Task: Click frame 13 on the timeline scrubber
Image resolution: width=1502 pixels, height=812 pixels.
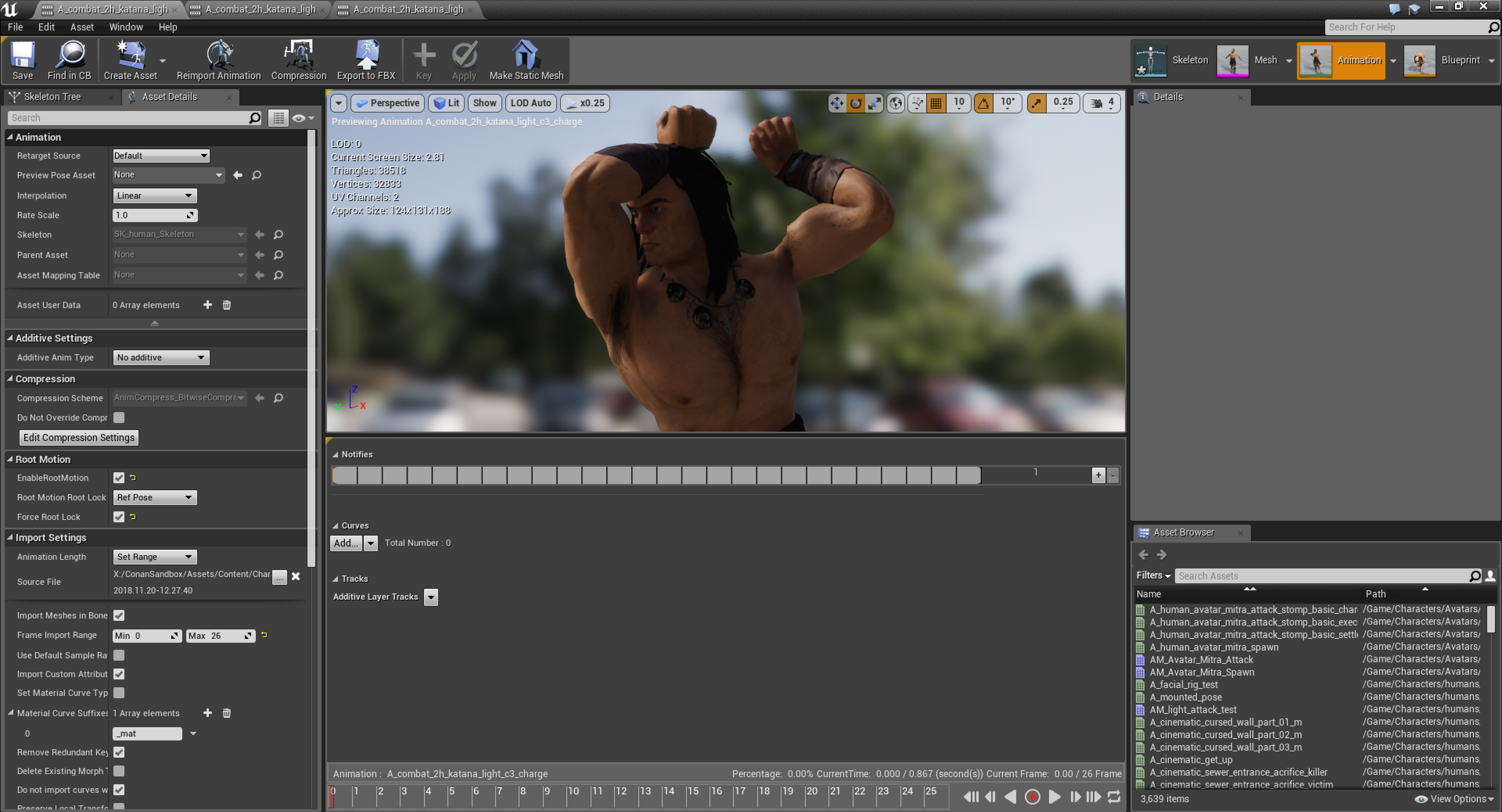Action: (640, 796)
